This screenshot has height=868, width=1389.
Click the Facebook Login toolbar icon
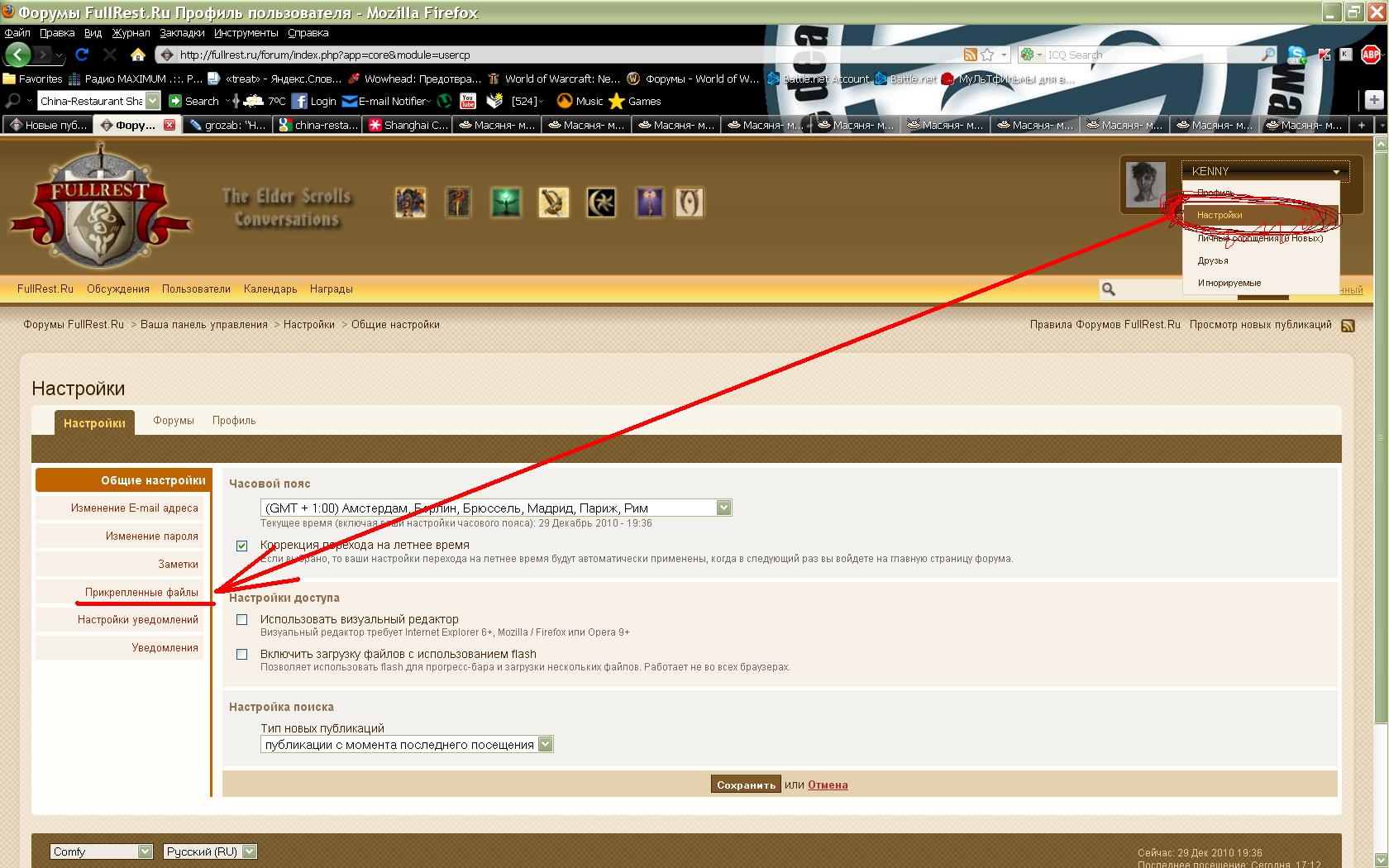coord(299,101)
